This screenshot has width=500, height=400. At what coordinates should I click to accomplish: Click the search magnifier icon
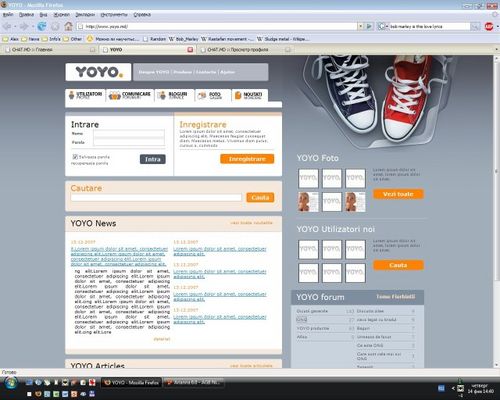(476, 26)
